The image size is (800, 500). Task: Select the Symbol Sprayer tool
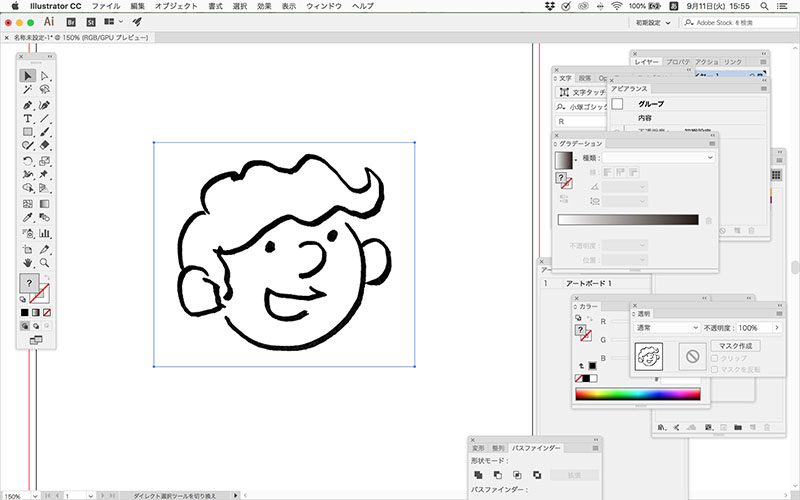click(28, 233)
